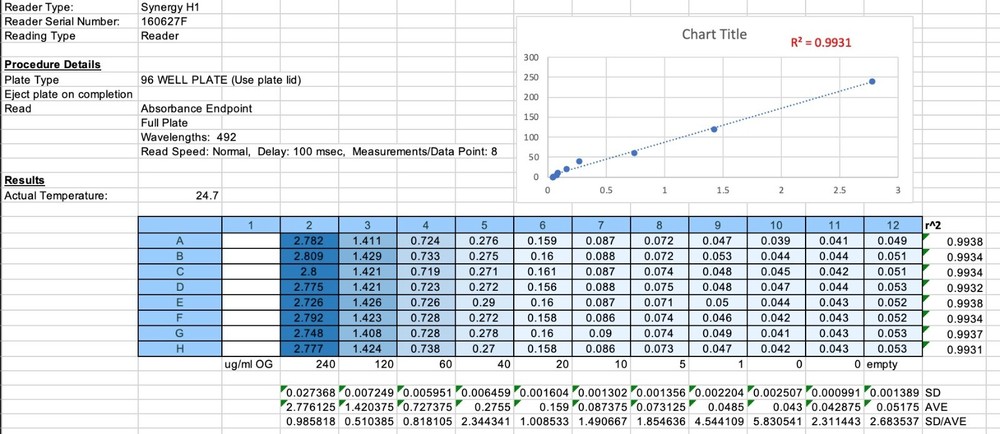Screen dimensions: 1000x434
Task: Click the dark blue cell containing 2.809
Action: (x=310, y=256)
